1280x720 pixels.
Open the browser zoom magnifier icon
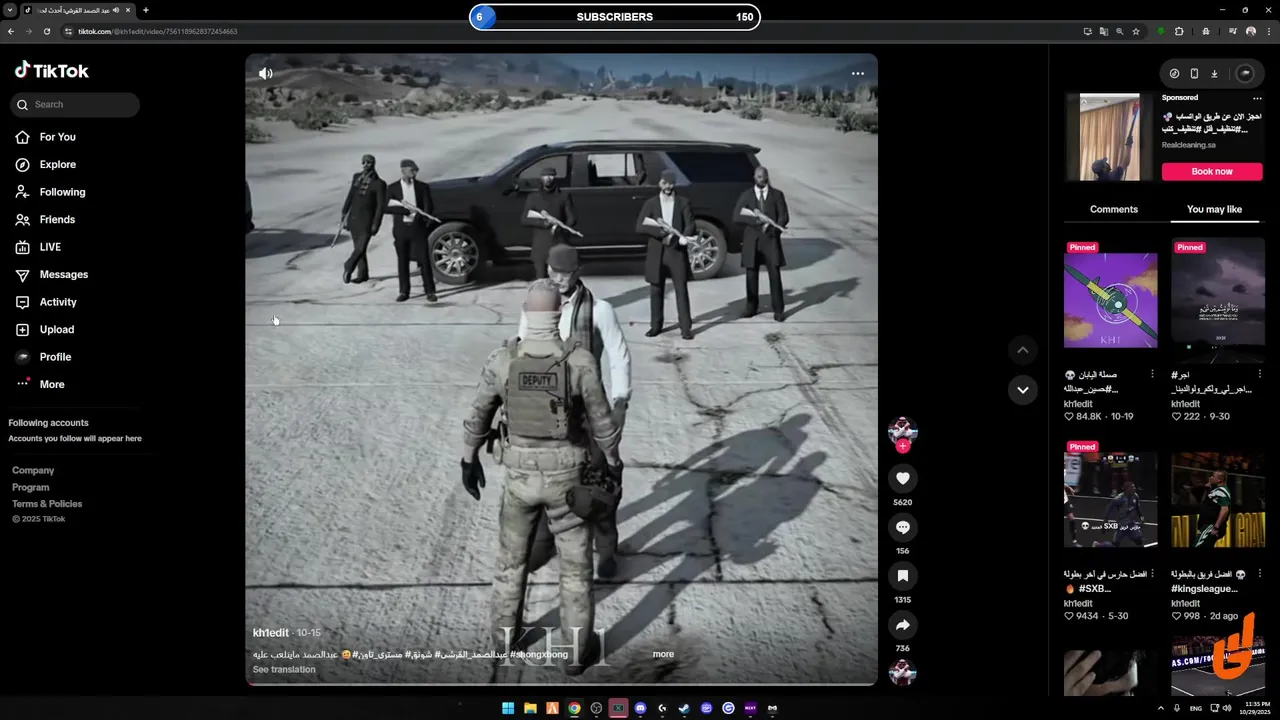pyautogui.click(x=1120, y=31)
